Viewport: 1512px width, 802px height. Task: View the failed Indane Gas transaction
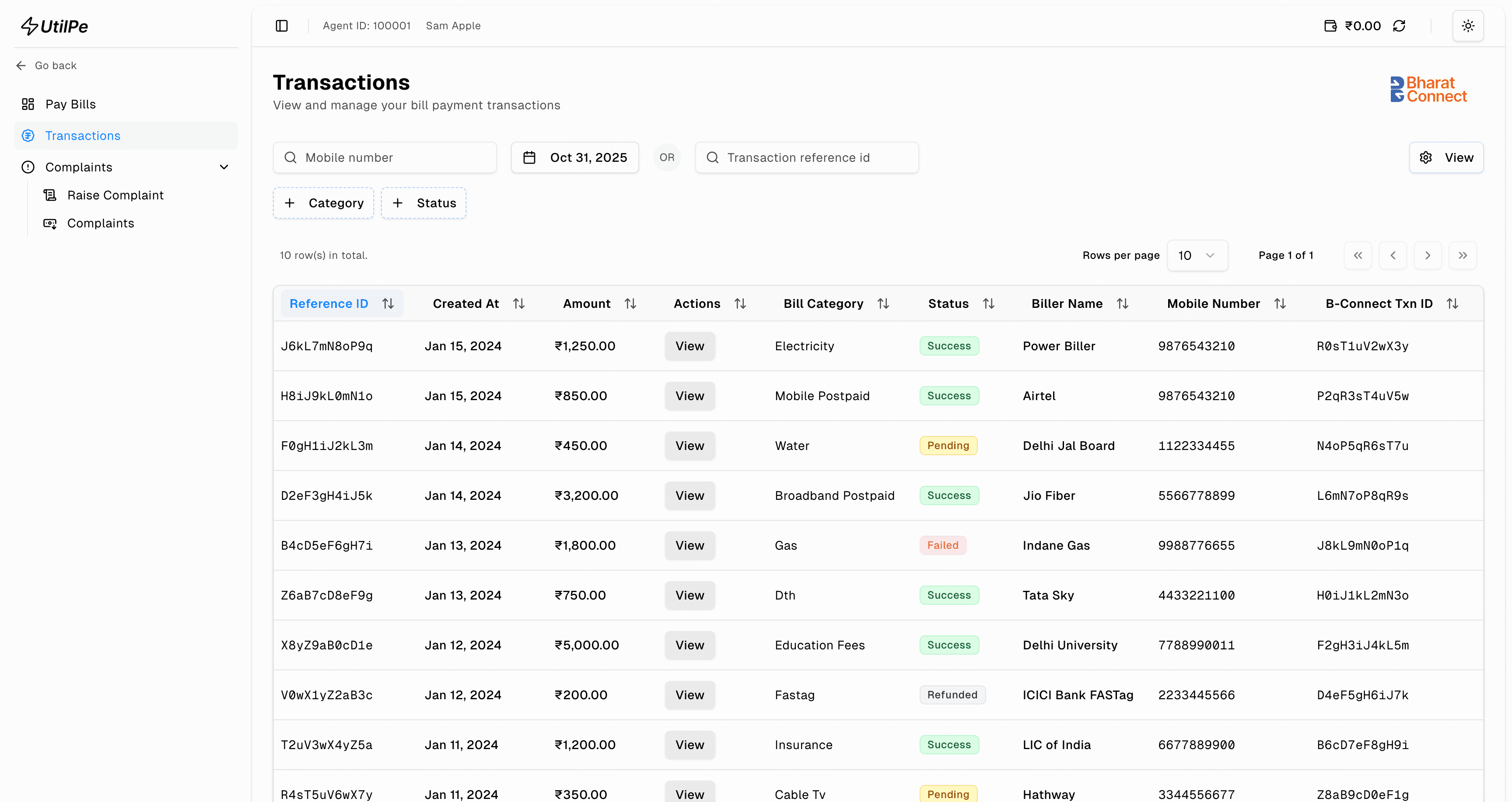[689, 545]
